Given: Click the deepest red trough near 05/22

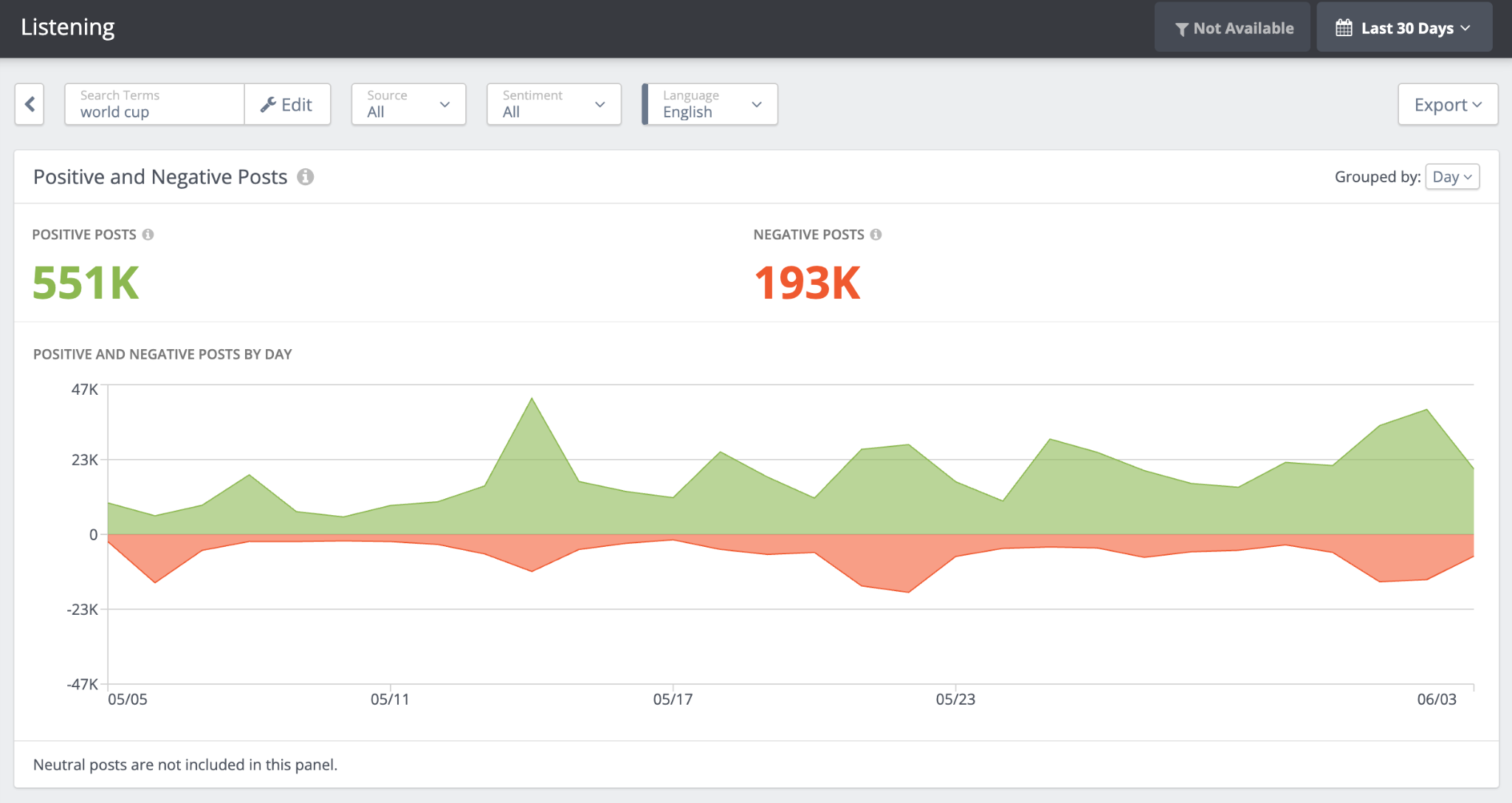Looking at the screenshot, I should [909, 591].
